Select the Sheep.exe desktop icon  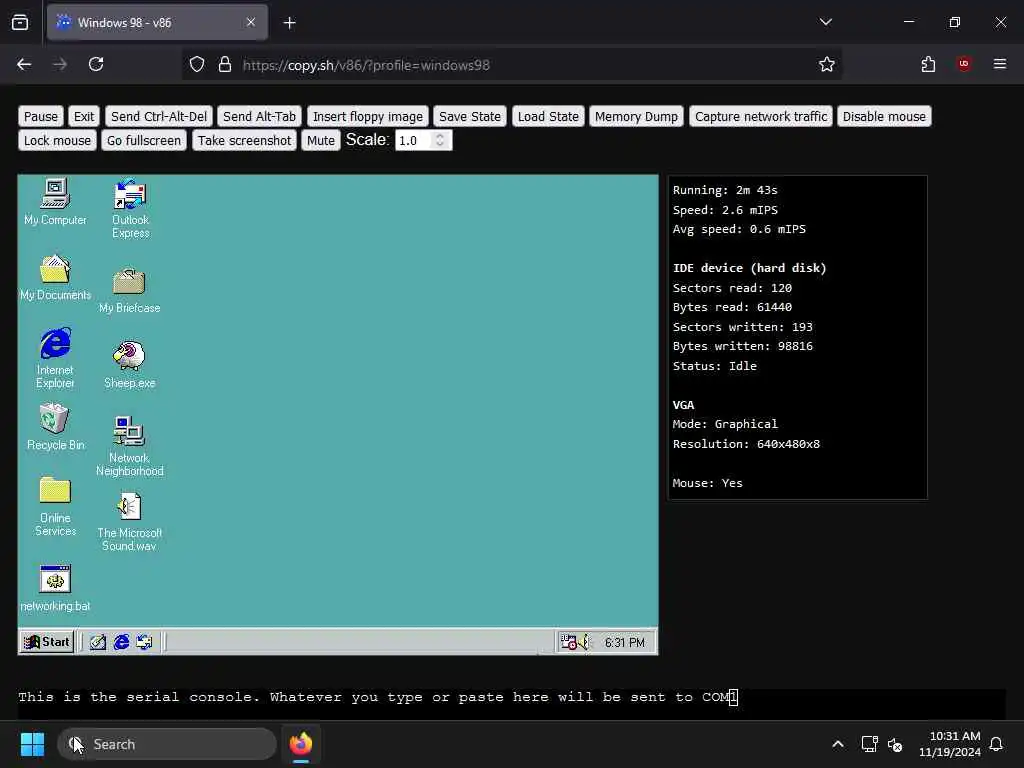129,365
